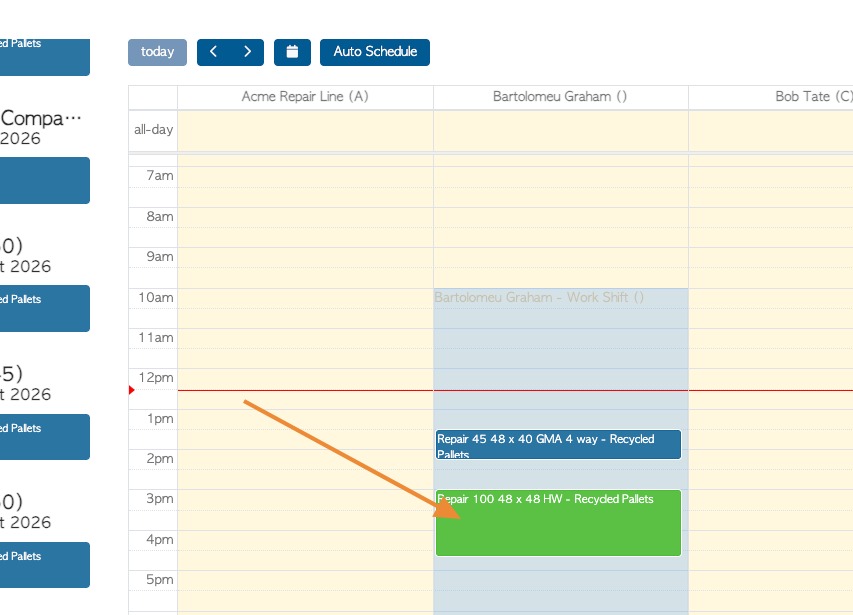853x615 pixels.
Task: Click the 8am slot in Bob Tate column
Action: point(770,217)
